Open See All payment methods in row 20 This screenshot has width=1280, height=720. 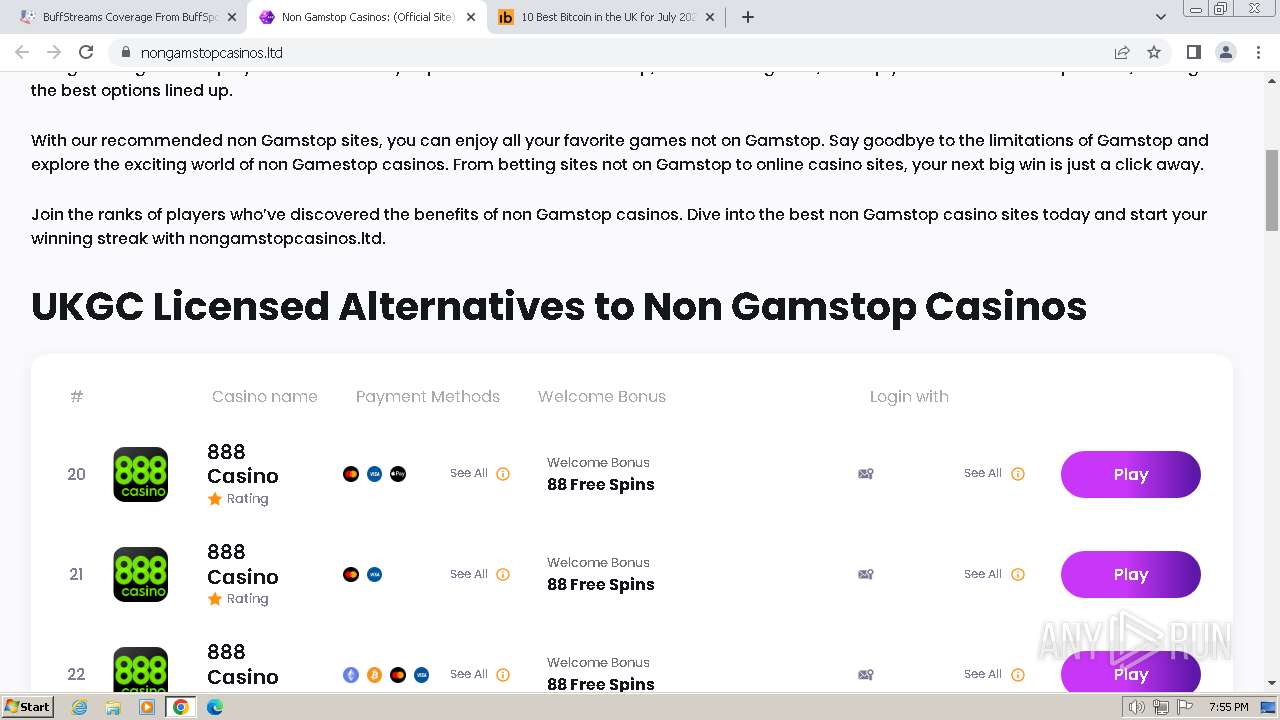click(x=469, y=473)
